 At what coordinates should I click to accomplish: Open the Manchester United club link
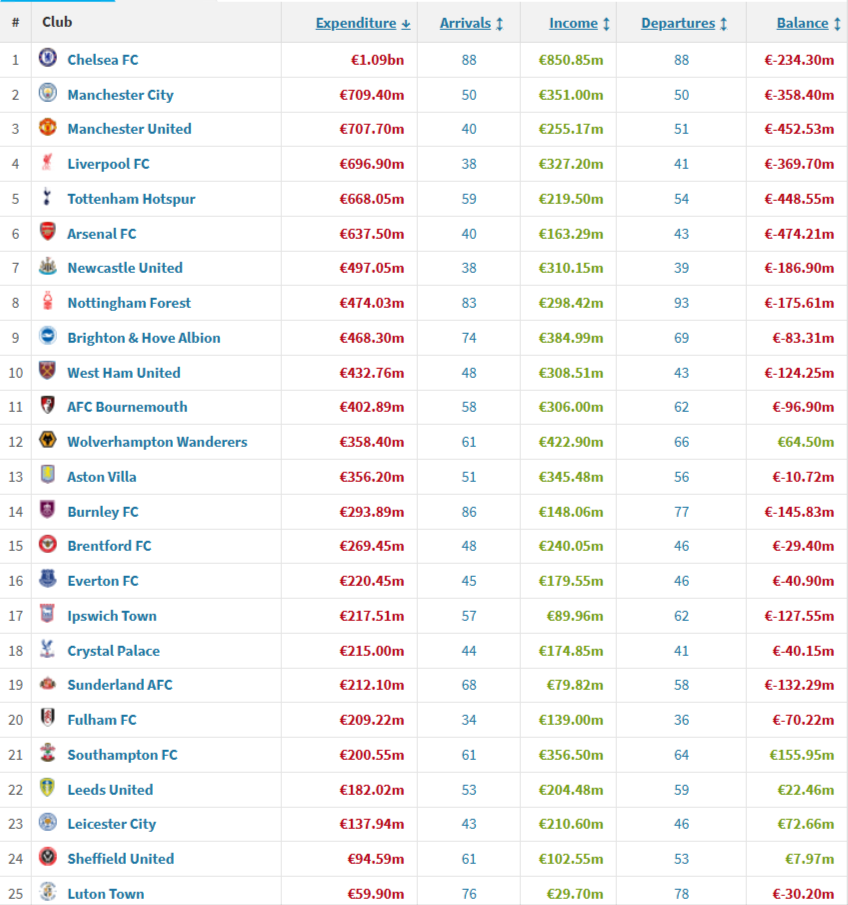[x=129, y=129]
